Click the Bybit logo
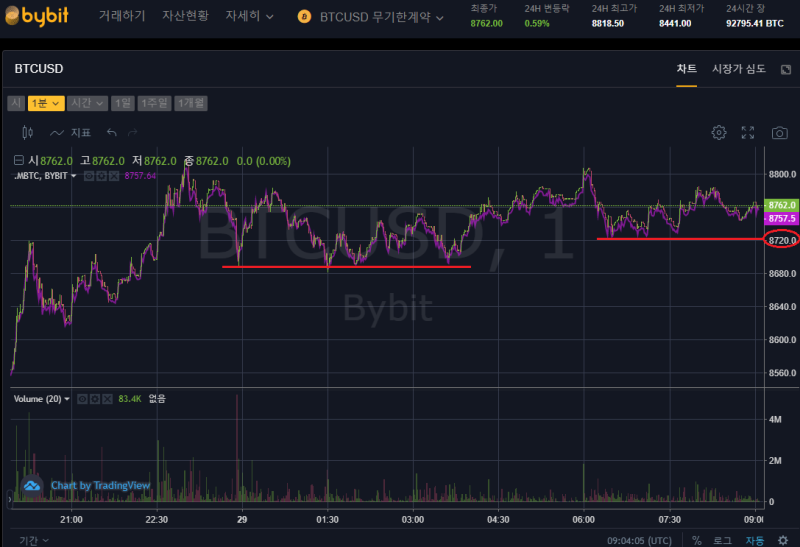The height and width of the screenshot is (547, 800). pos(41,16)
